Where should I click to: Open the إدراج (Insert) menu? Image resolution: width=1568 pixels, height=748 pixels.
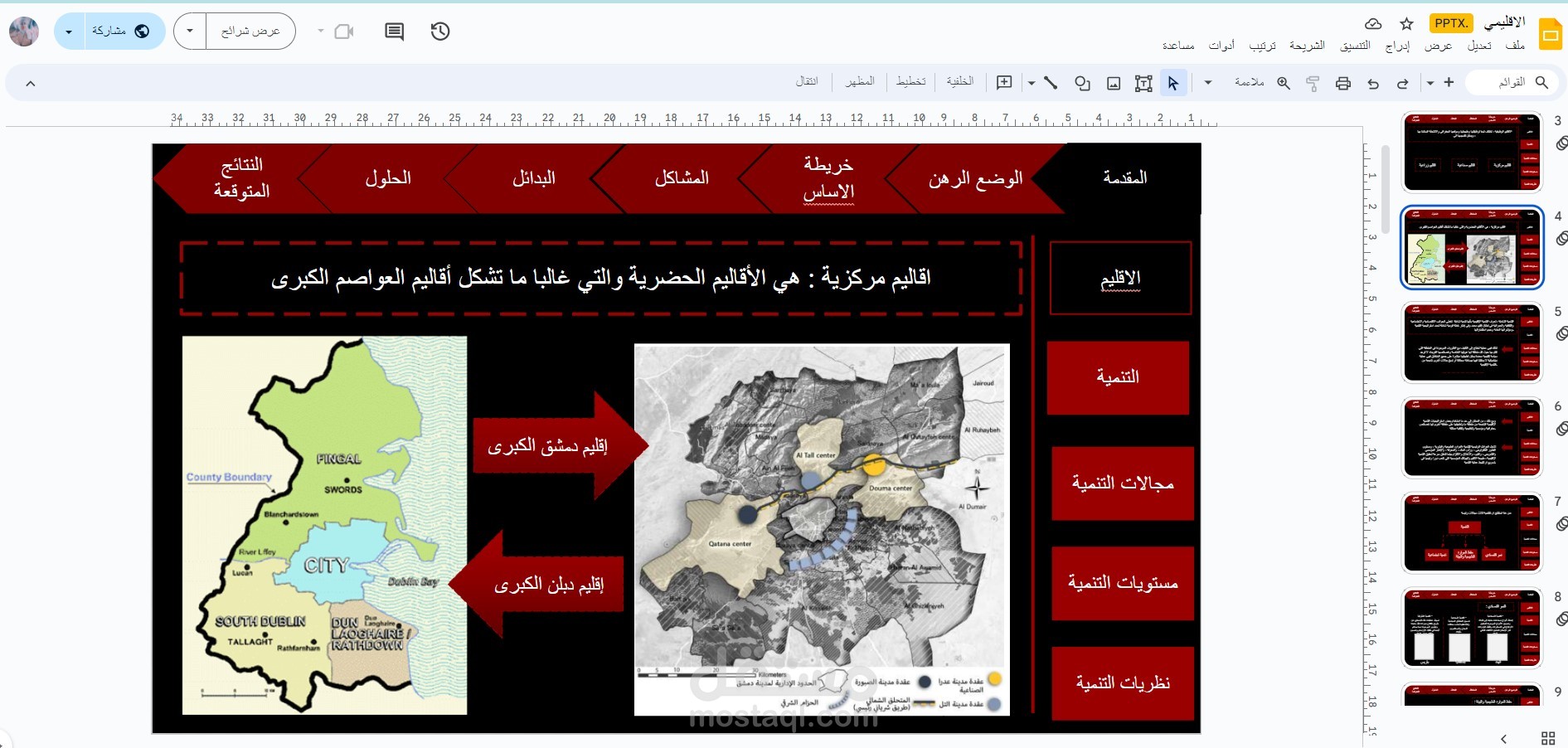[1398, 46]
